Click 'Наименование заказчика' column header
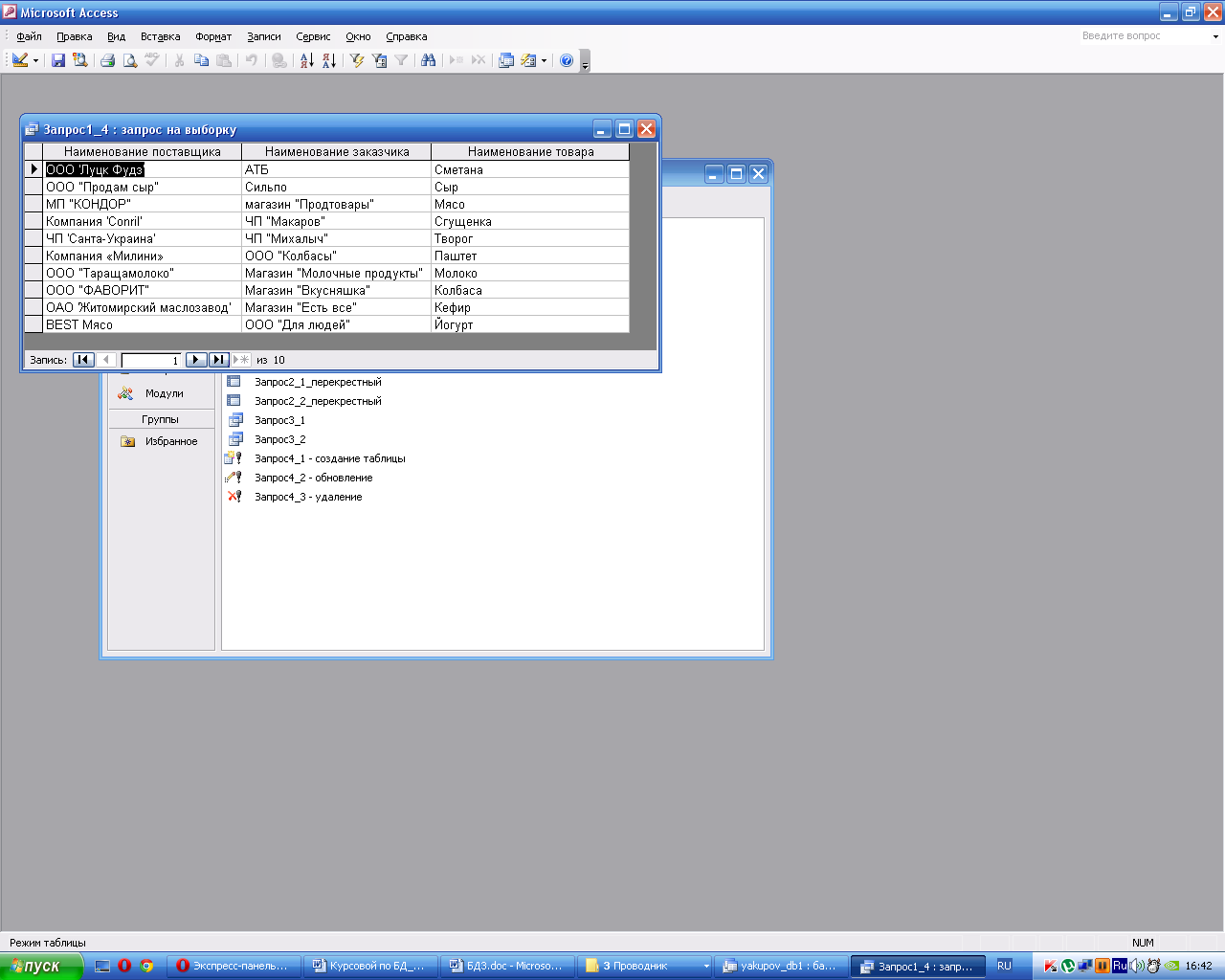Screen dimensions: 1225x980 tap(337, 151)
